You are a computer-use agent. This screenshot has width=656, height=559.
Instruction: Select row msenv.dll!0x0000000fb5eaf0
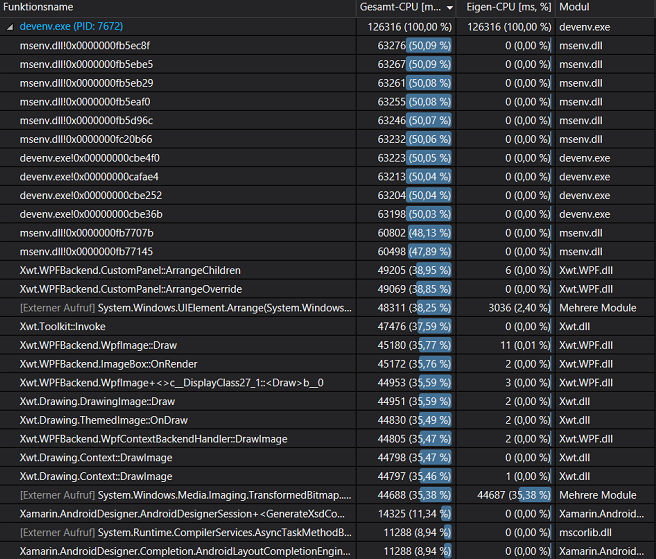(328, 102)
